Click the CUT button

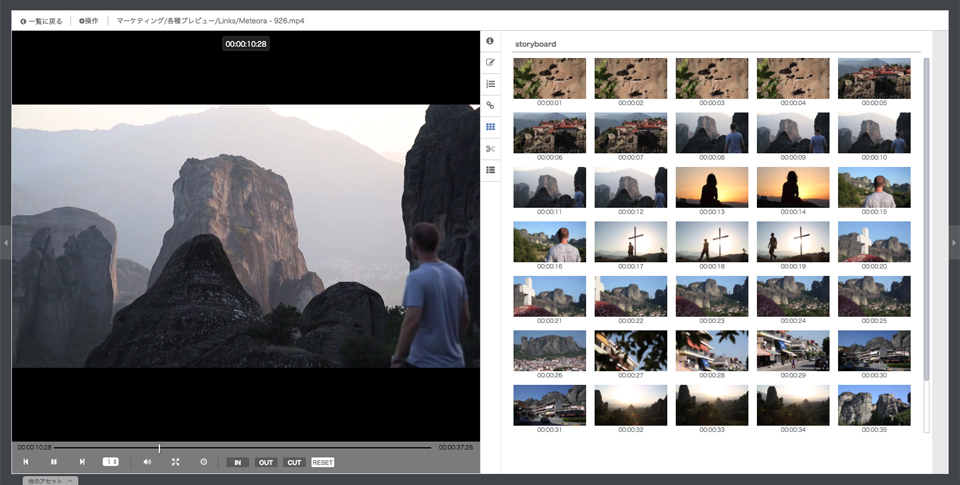294,462
